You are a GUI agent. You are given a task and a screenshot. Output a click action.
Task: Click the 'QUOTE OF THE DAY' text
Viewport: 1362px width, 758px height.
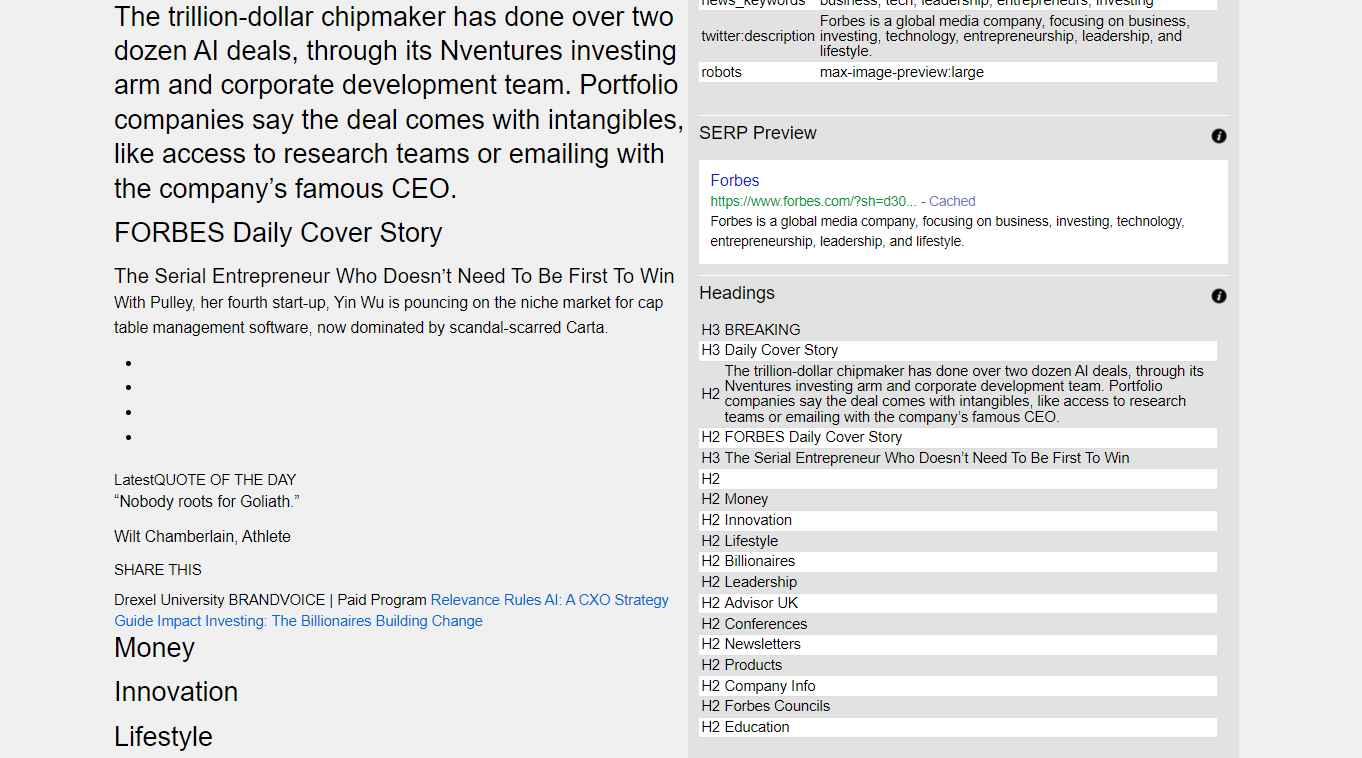coord(225,480)
